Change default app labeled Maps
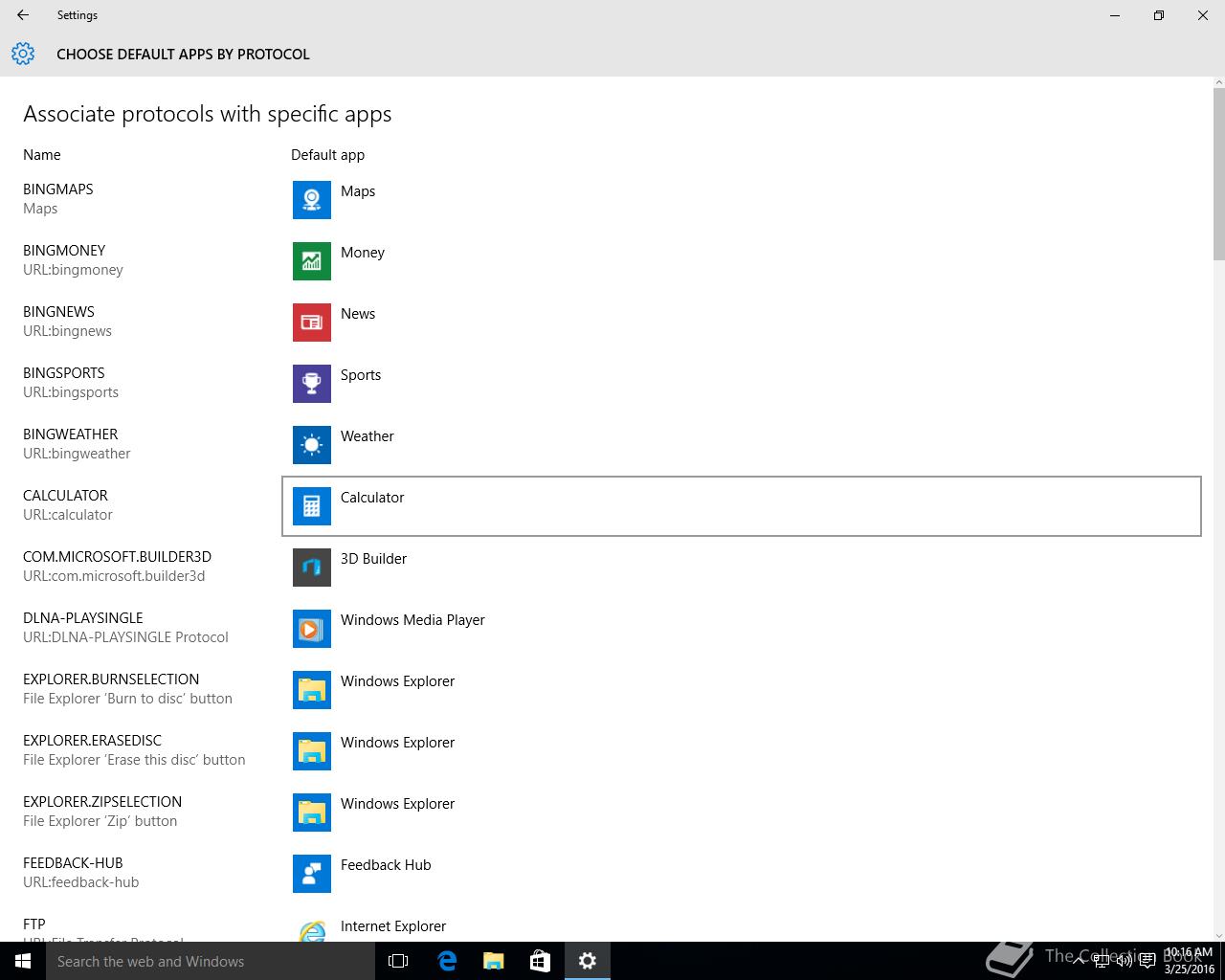Viewport: 1225px width, 980px height. 742,200
